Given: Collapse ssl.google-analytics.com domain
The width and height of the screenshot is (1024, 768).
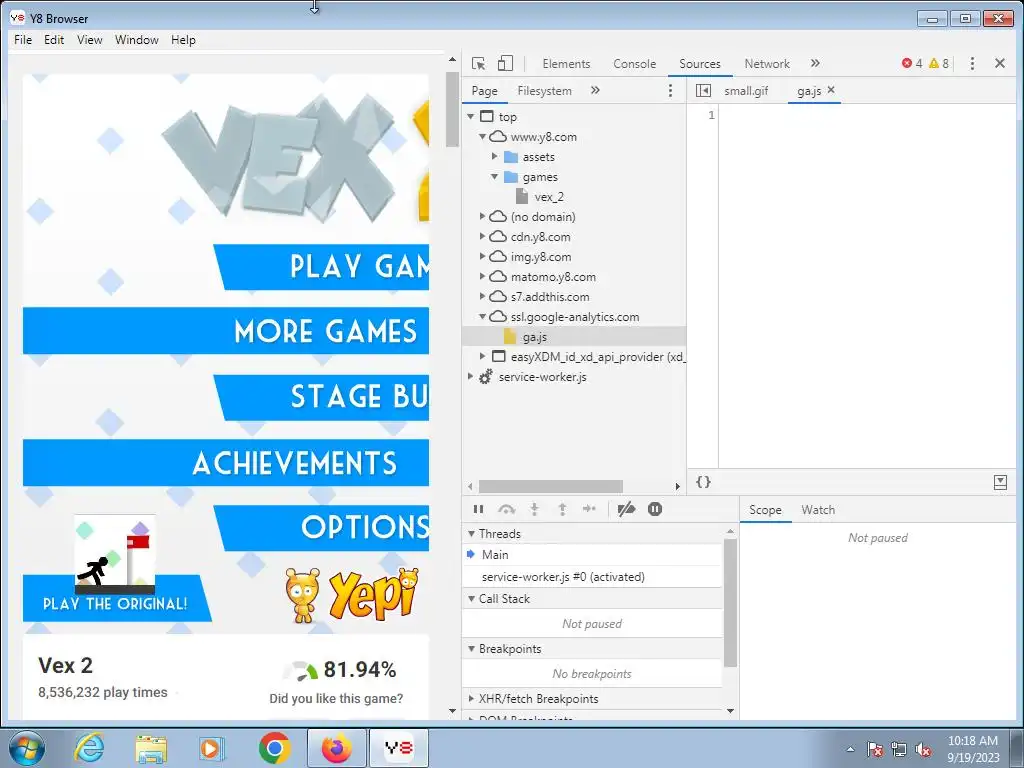Looking at the screenshot, I should [483, 317].
